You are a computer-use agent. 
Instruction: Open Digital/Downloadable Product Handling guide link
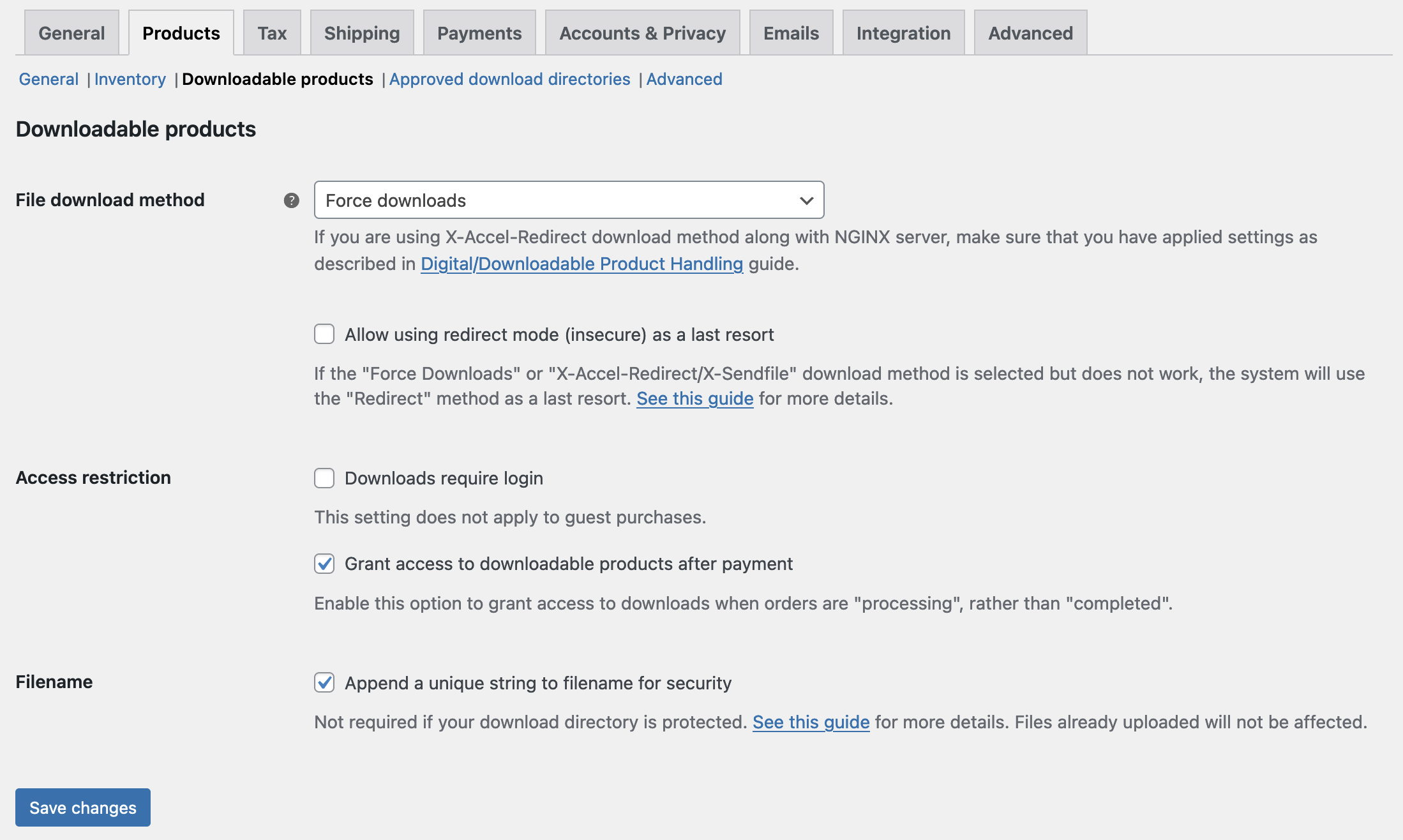[581, 264]
